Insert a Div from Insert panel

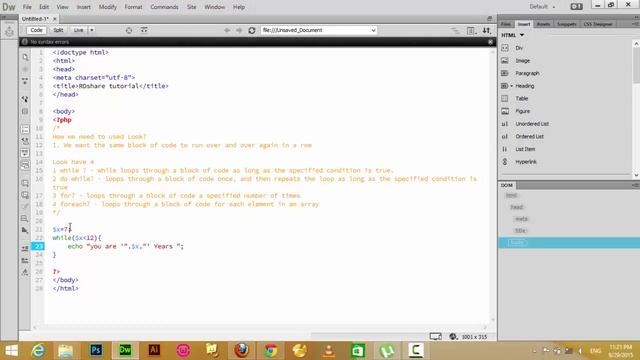coord(519,48)
